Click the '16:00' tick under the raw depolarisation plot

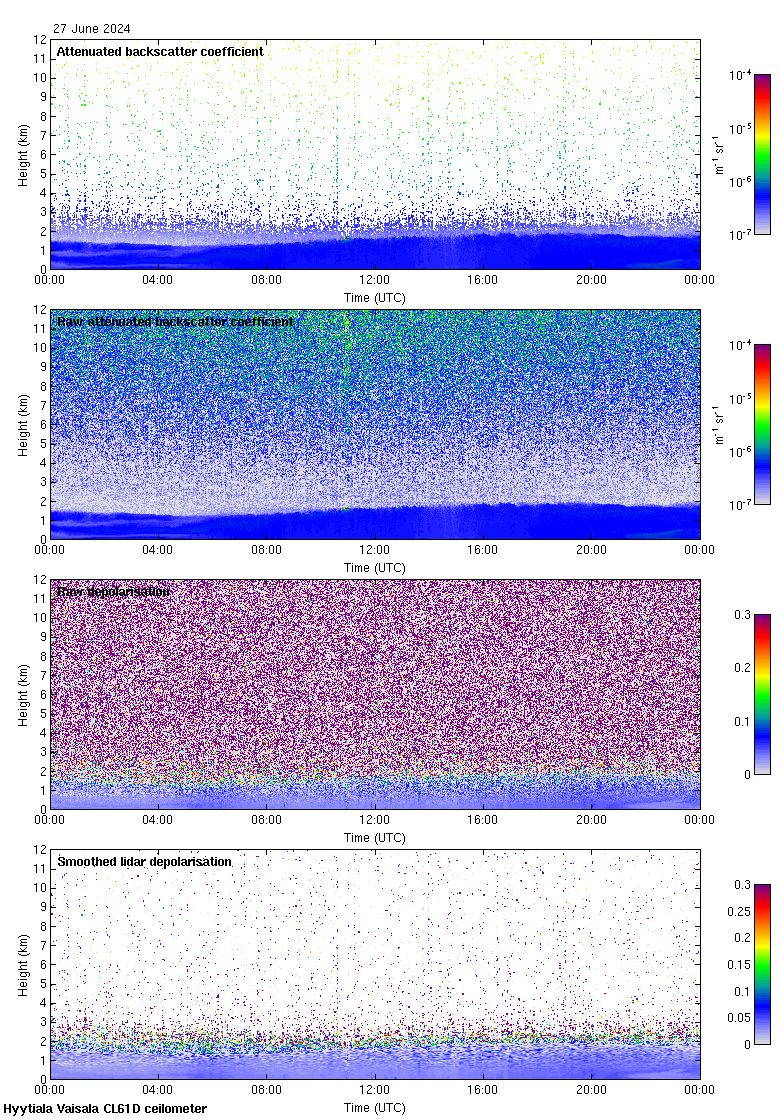click(x=483, y=820)
